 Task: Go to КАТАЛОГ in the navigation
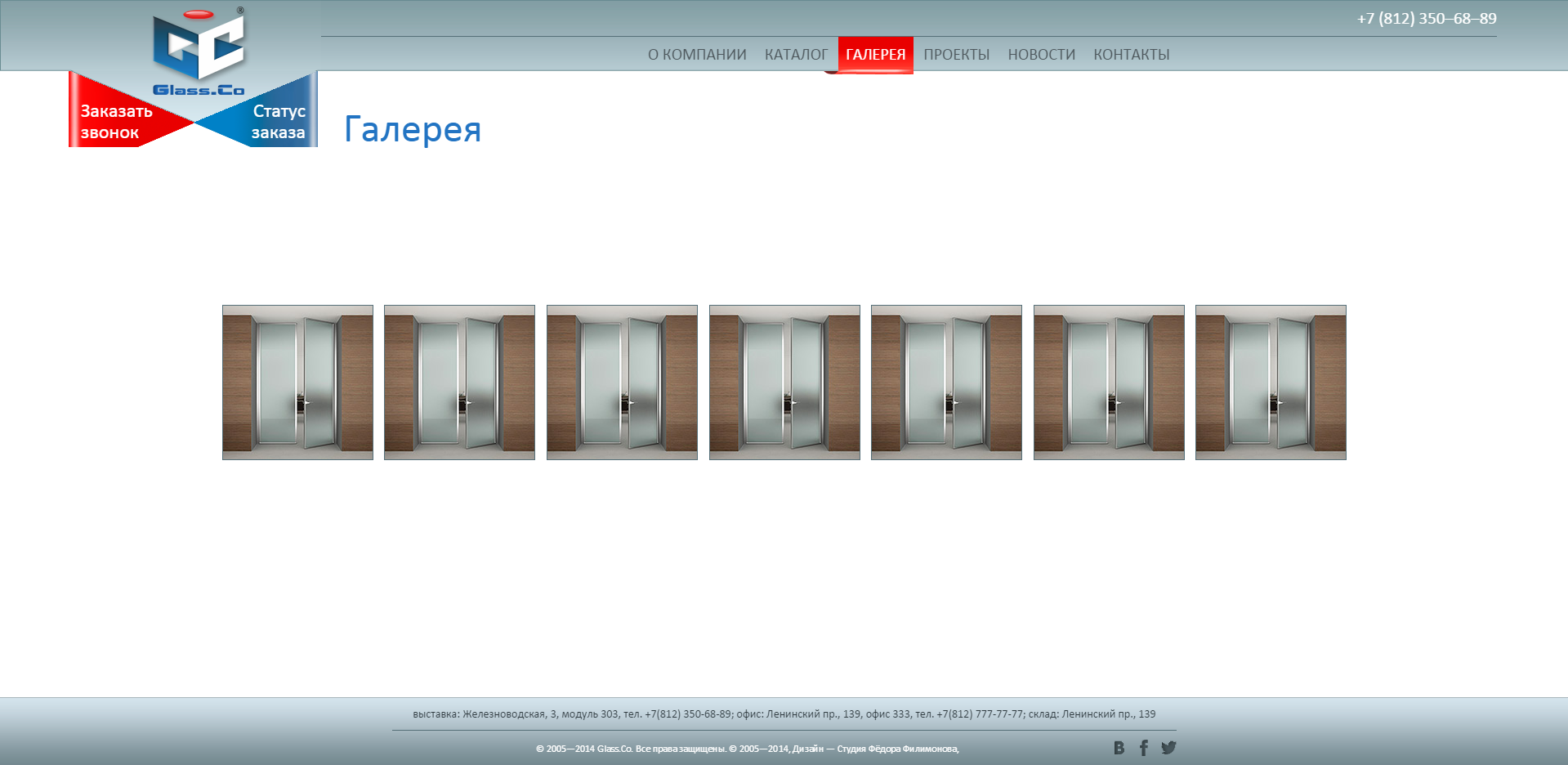796,55
